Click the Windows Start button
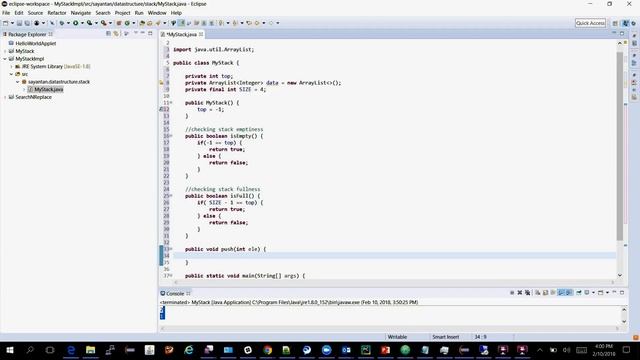The image size is (640, 360). coord(10,350)
